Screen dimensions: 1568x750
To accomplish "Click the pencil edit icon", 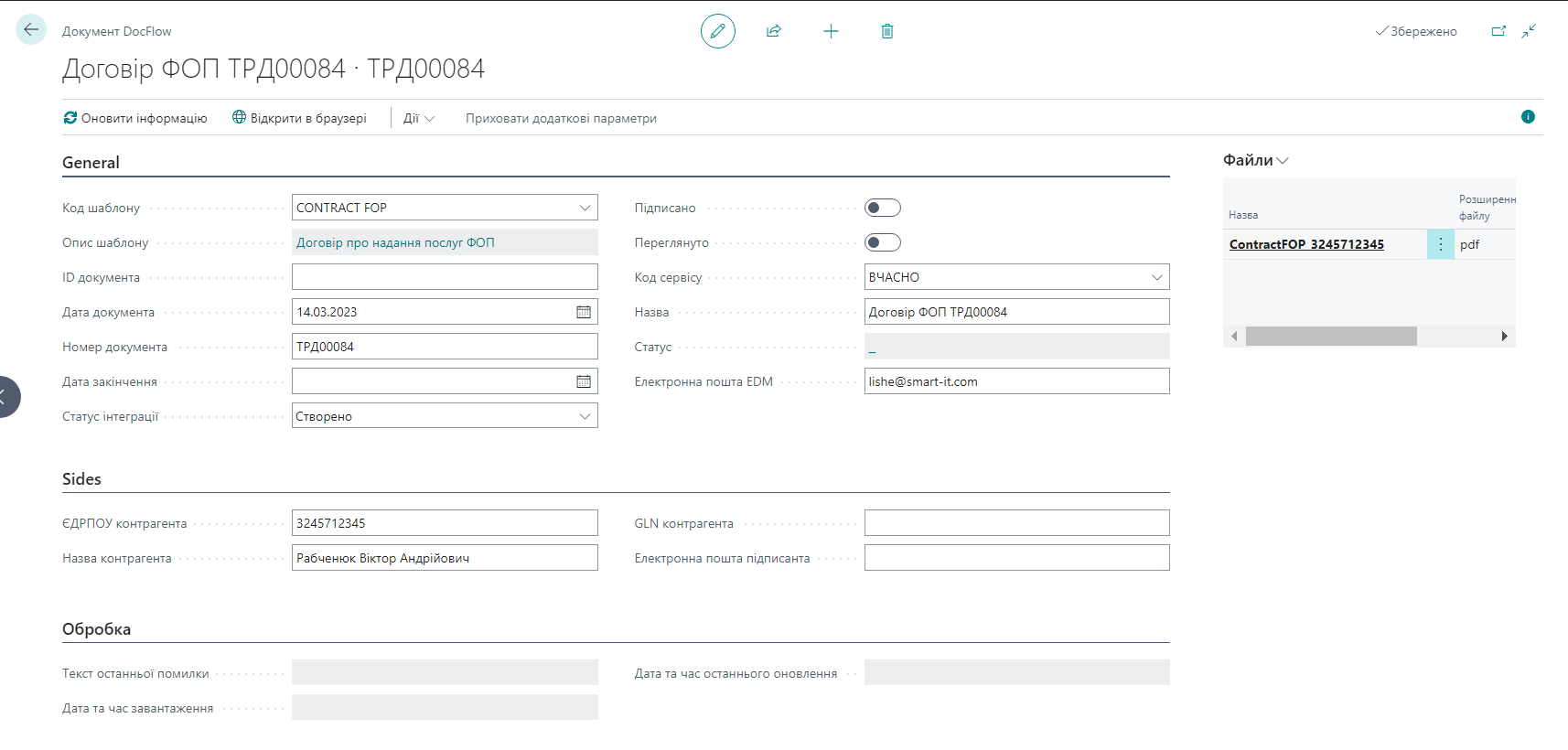I will pyautogui.click(x=717, y=31).
